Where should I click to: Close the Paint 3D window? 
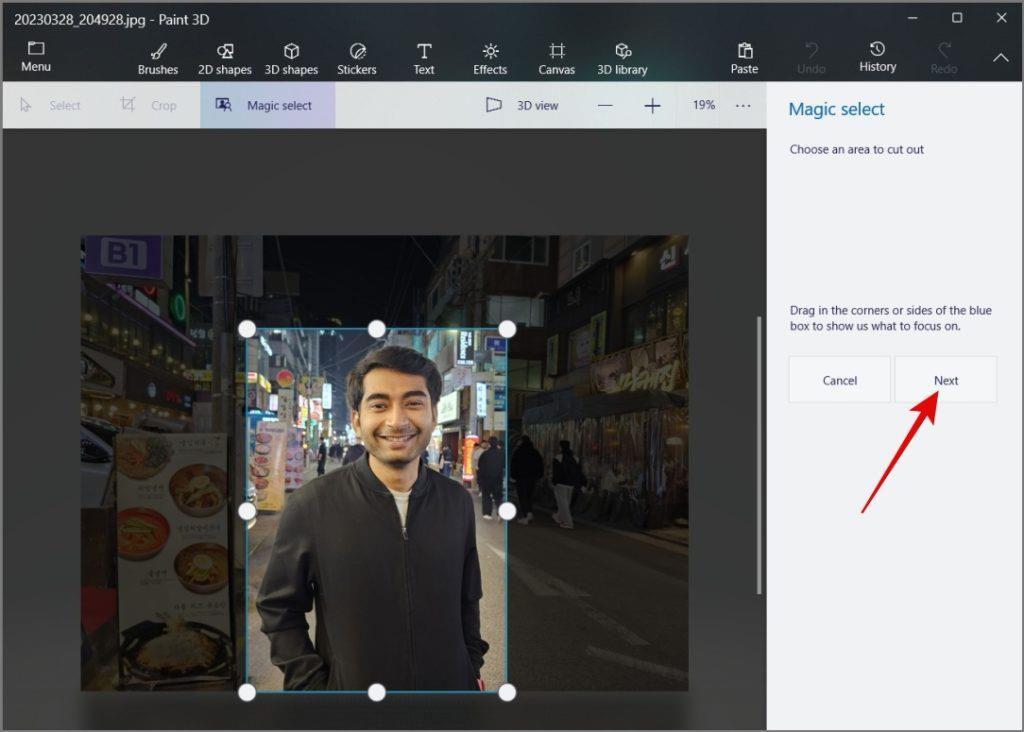click(x=1001, y=18)
